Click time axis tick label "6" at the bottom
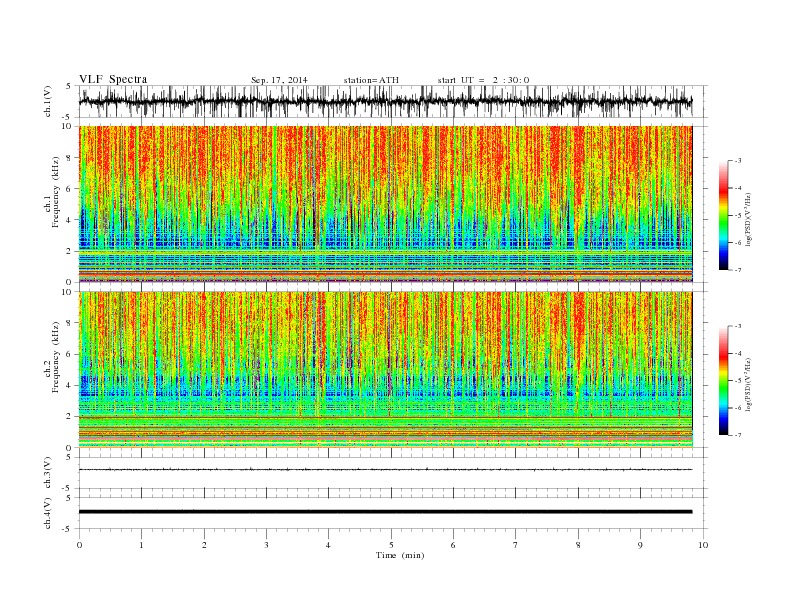Screen dimensions: 792x612 click(453, 545)
